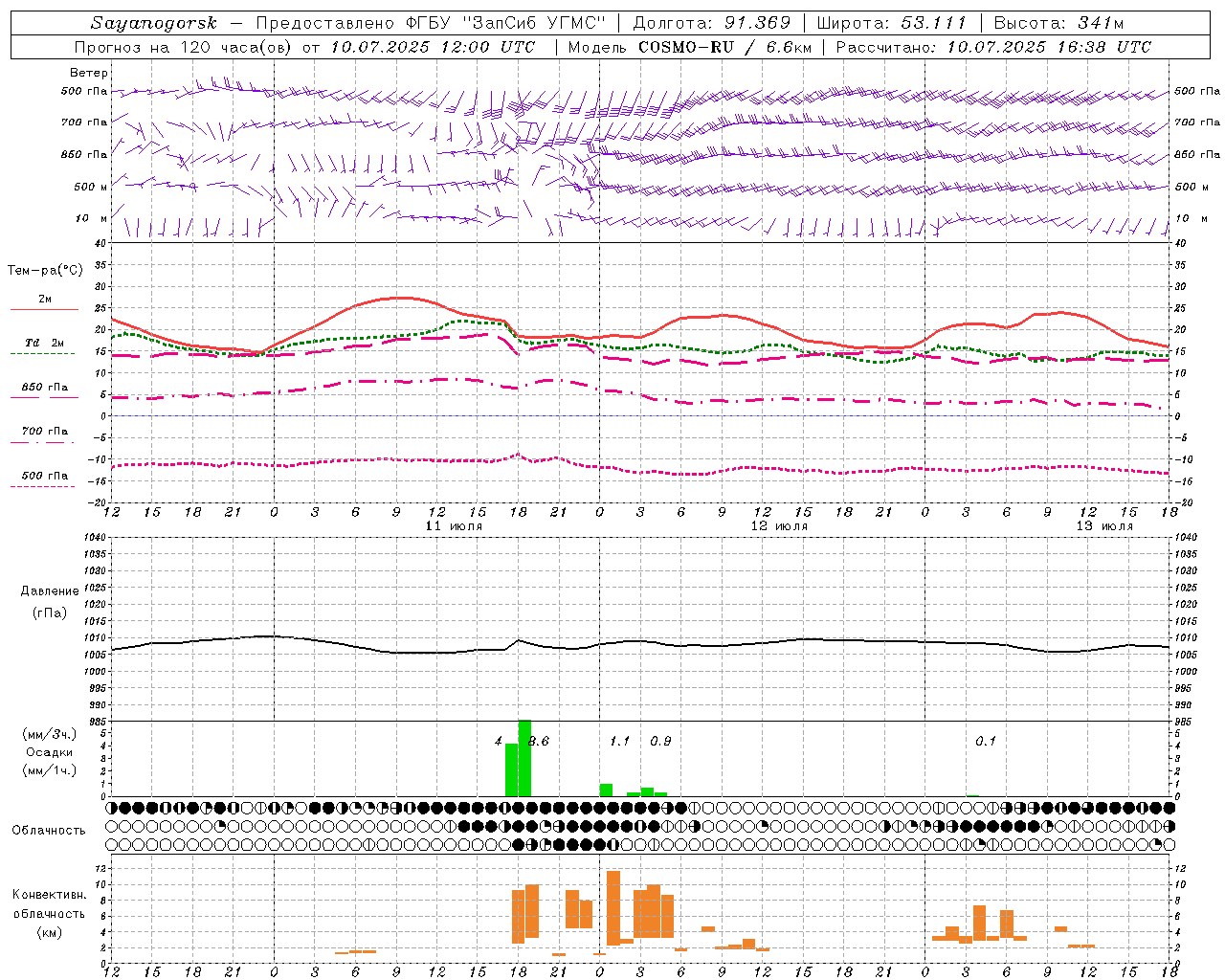Click the Широта: 53.111 value
This screenshot has height=980, width=1225.
pyautogui.click(x=892, y=23)
